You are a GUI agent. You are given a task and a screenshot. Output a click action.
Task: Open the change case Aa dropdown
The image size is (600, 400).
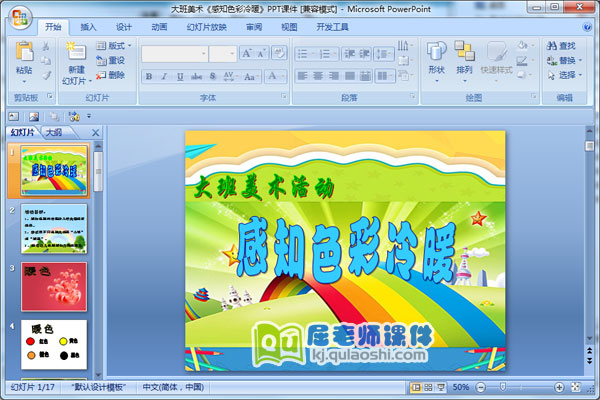[x=251, y=77]
